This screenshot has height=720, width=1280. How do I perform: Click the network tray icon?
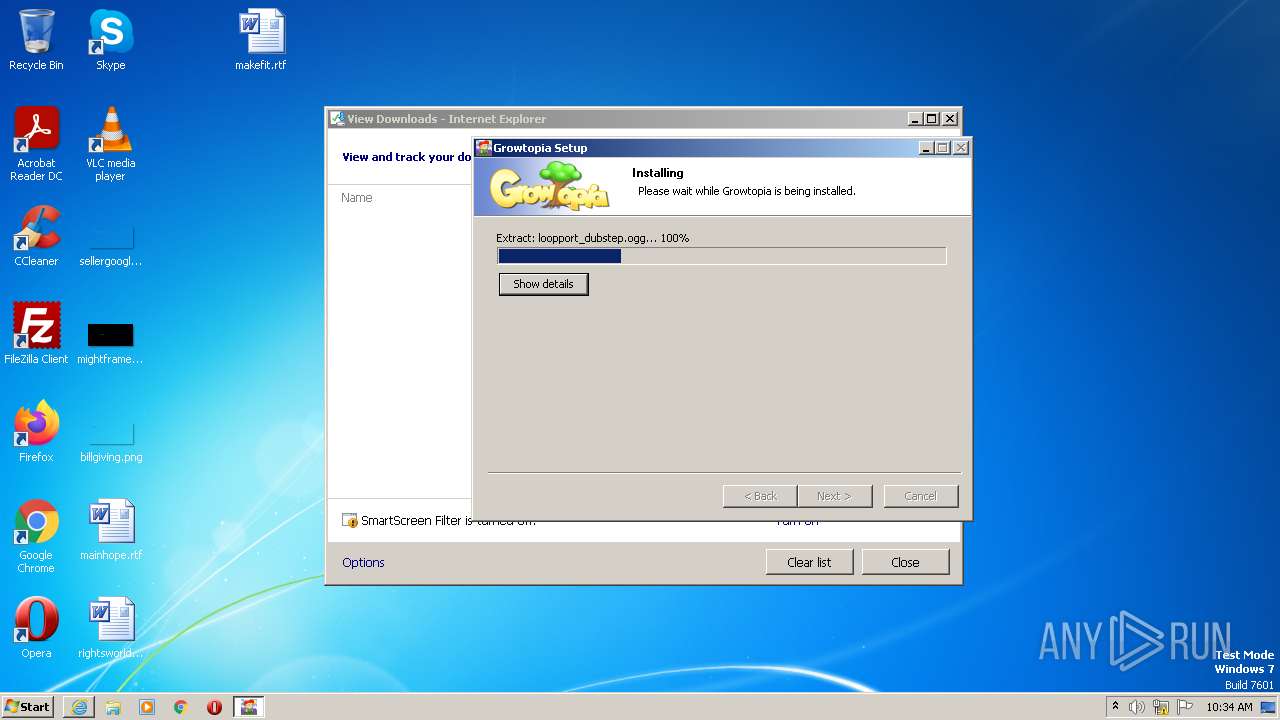tap(1161, 707)
